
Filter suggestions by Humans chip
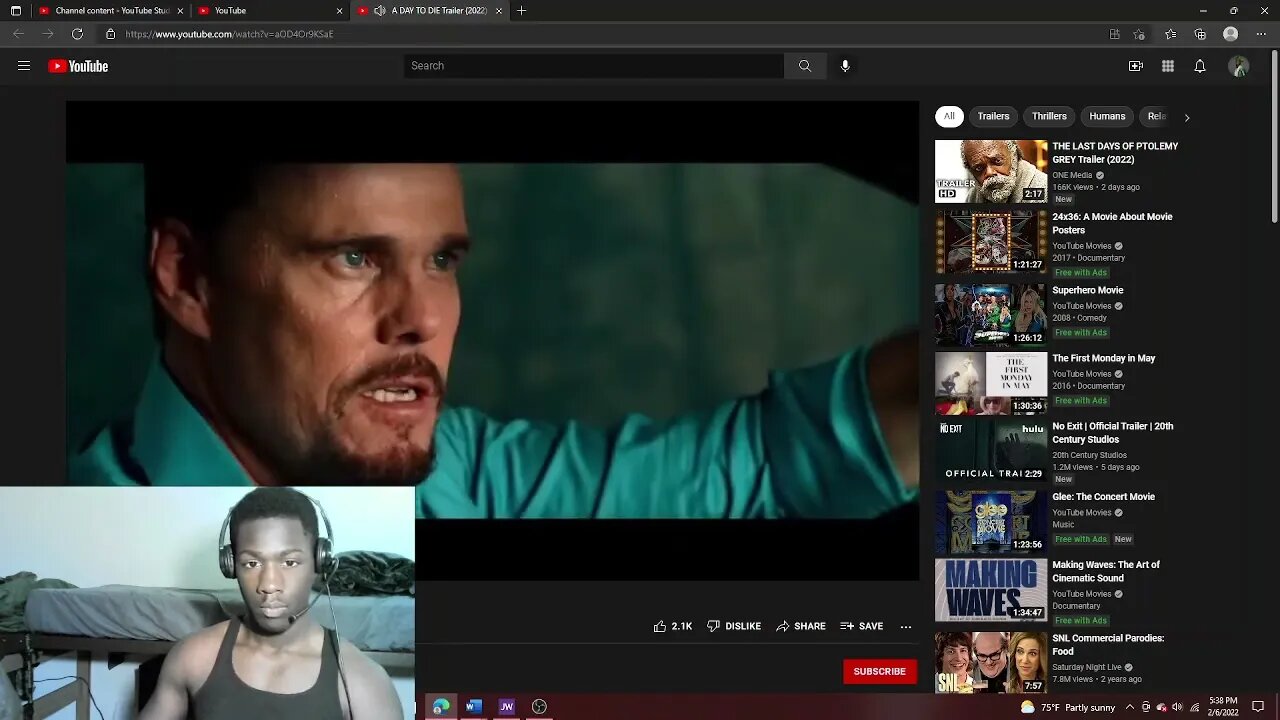click(x=1107, y=116)
